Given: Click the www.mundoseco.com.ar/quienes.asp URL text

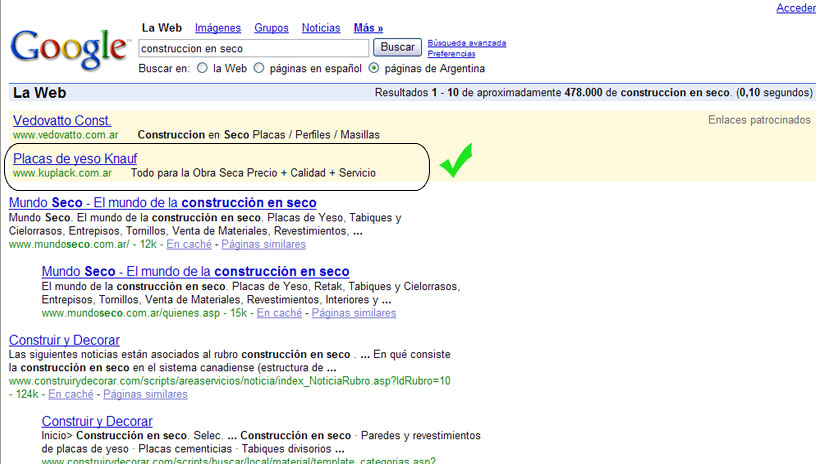Looking at the screenshot, I should 131,313.
